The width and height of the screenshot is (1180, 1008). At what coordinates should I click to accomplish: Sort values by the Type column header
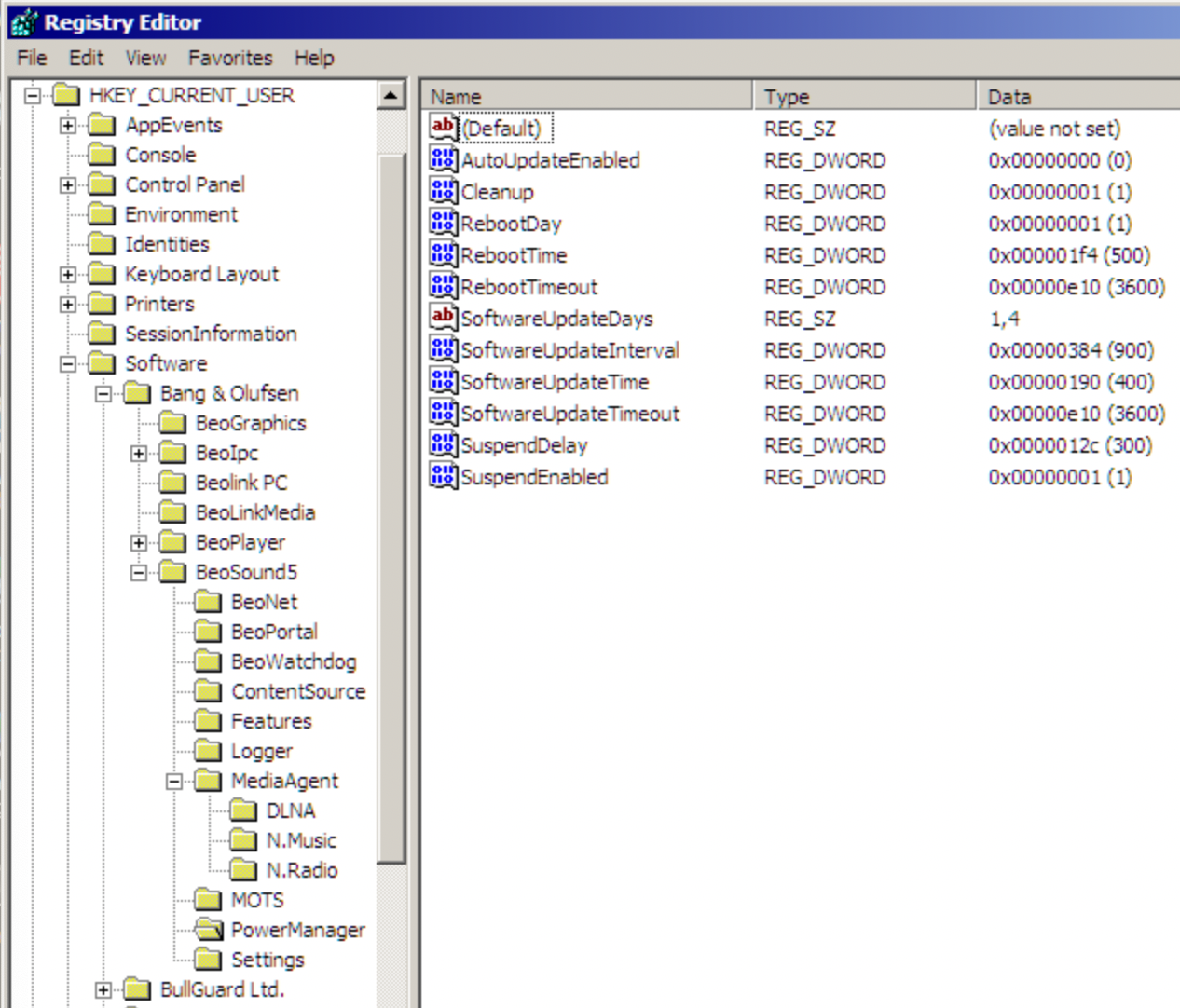click(x=864, y=96)
